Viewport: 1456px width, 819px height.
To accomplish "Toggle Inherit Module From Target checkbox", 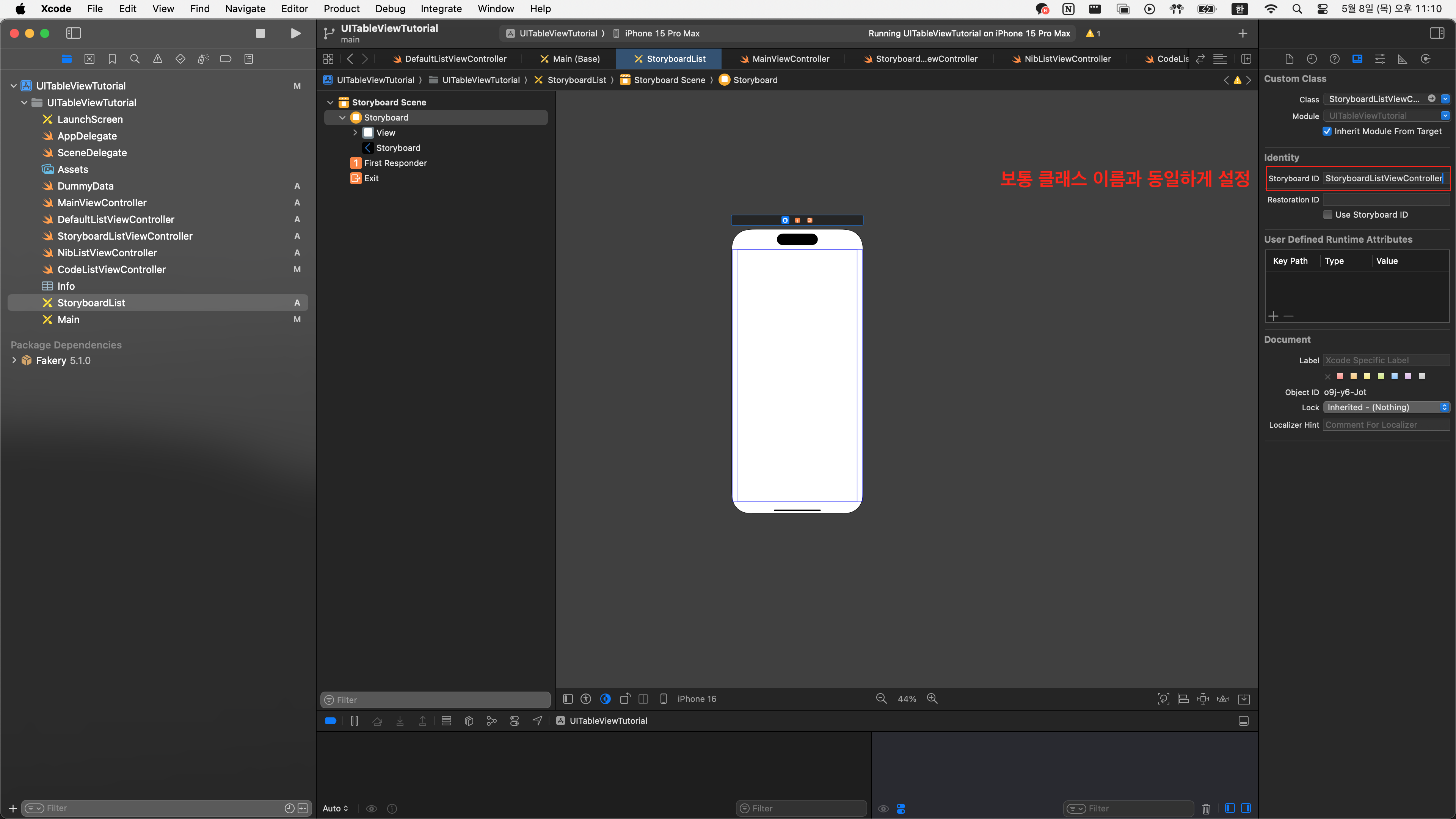I will click(x=1327, y=131).
